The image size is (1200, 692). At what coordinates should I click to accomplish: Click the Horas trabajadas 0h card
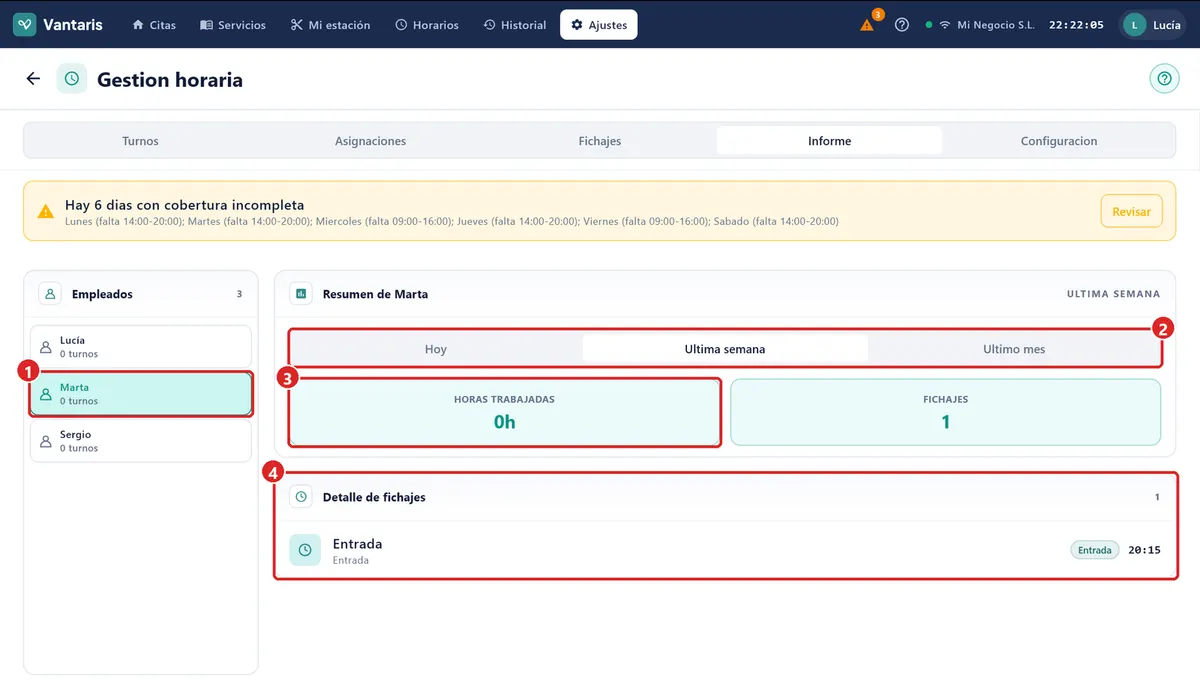tap(504, 412)
